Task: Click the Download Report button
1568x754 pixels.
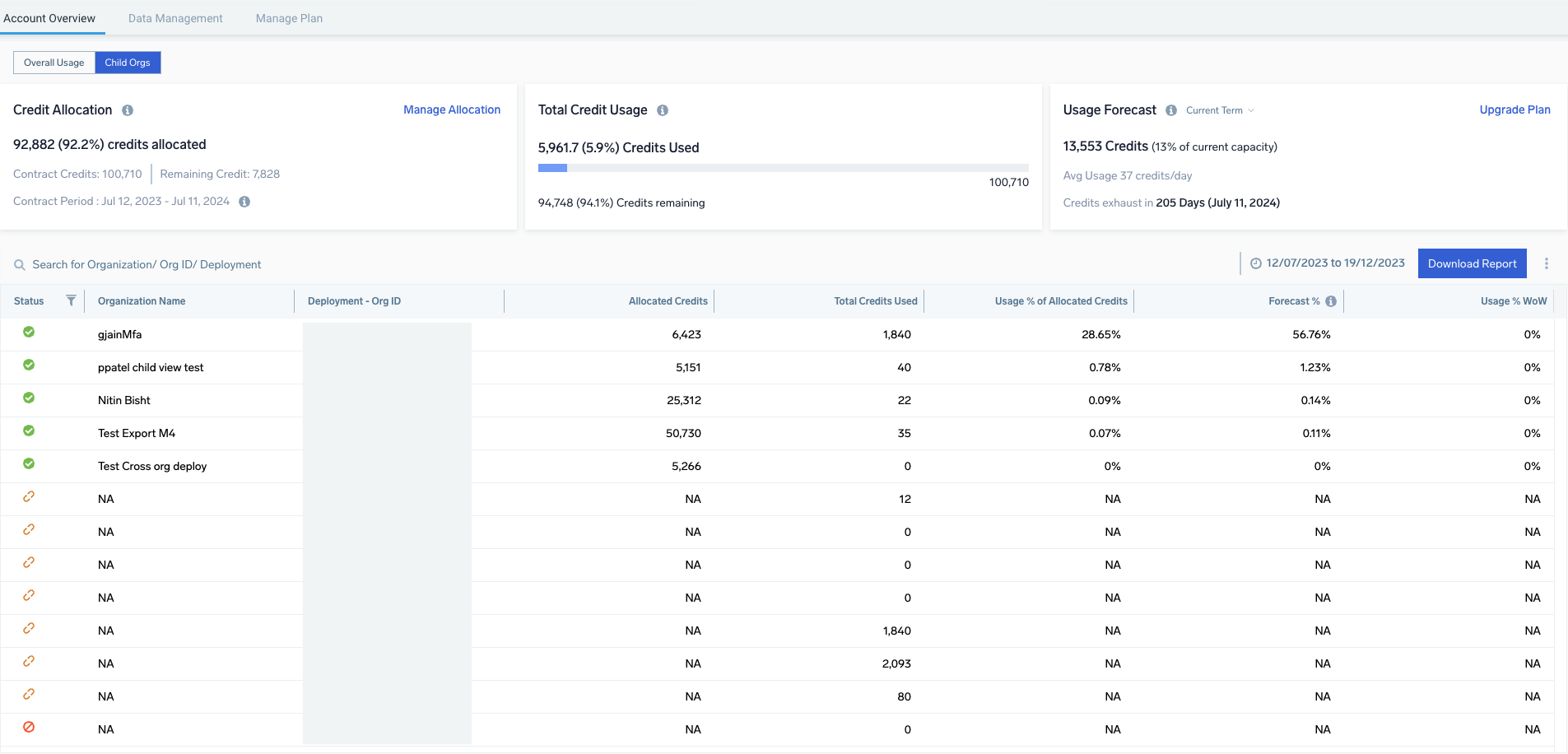Action: pyautogui.click(x=1472, y=263)
